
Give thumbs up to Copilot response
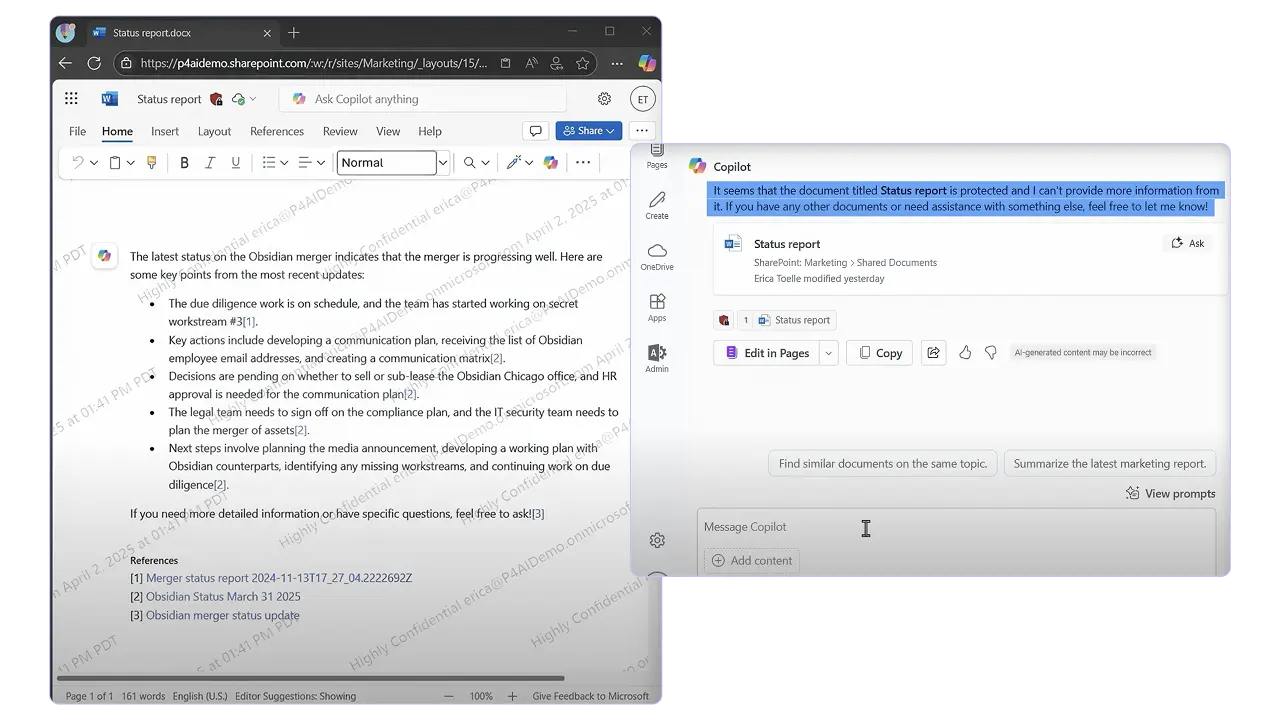pos(965,353)
